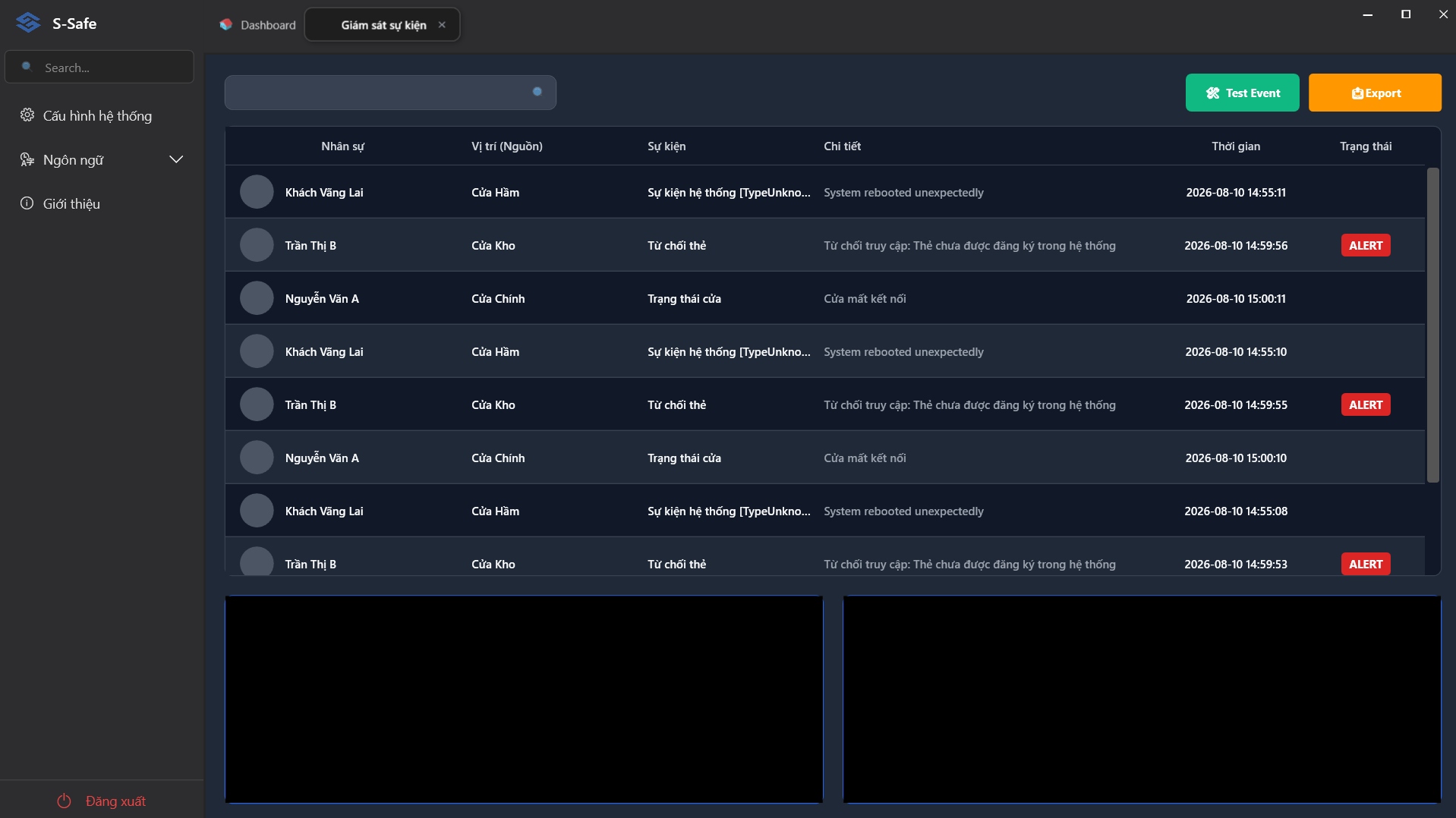Click the export icon on the Export button
Screen dimensions: 1456x818
pos(1357,93)
